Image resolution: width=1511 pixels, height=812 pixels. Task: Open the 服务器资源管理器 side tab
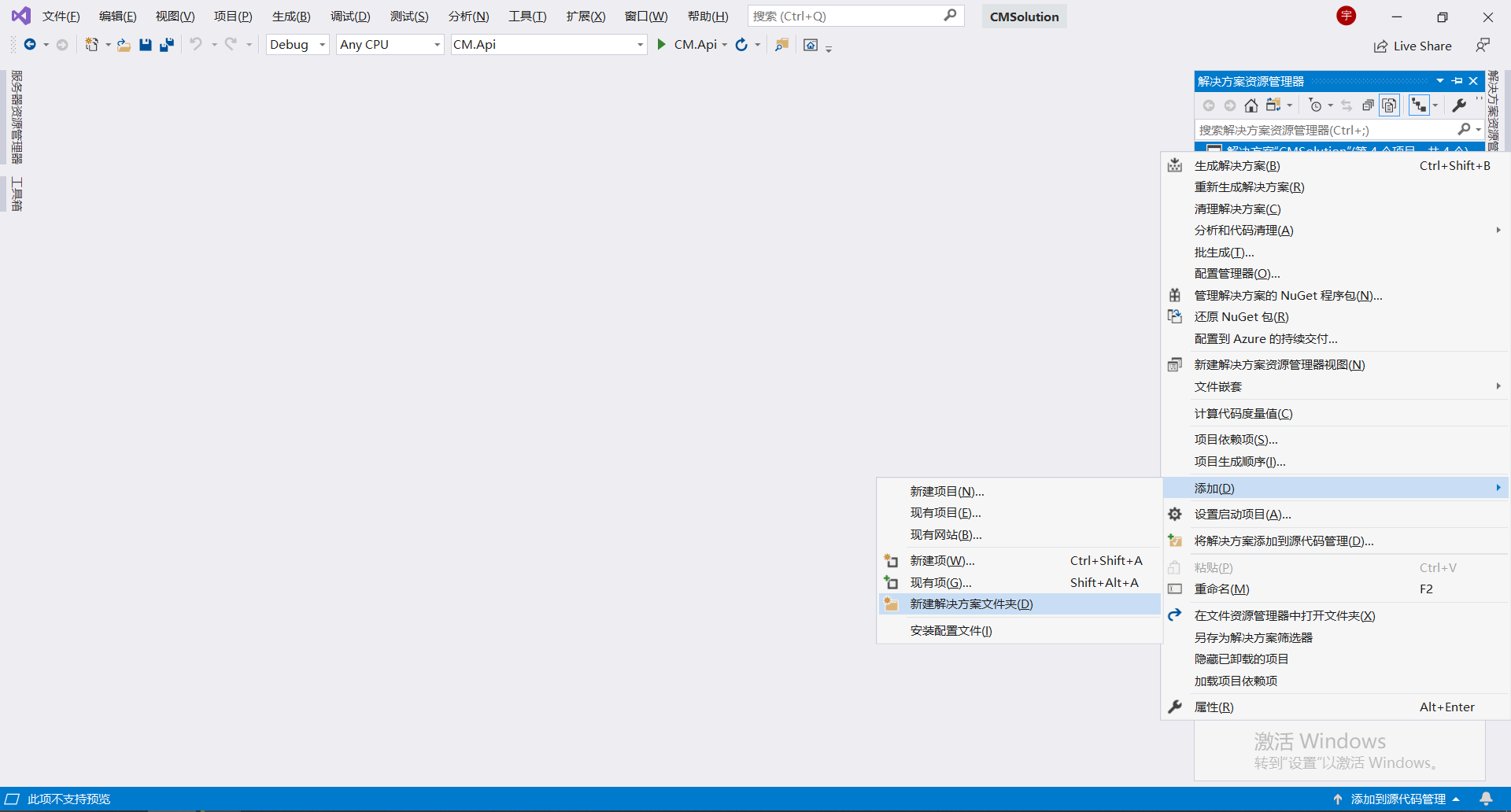click(x=17, y=117)
